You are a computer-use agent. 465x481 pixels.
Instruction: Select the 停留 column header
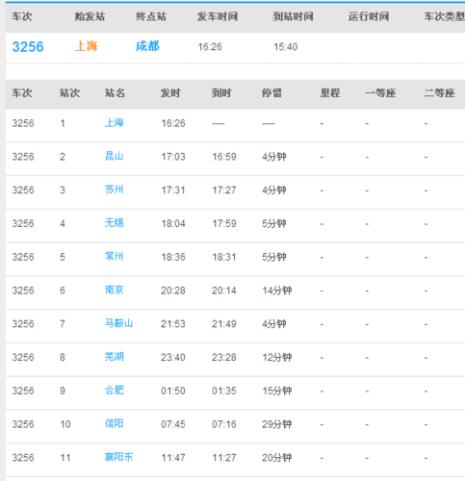[272, 93]
